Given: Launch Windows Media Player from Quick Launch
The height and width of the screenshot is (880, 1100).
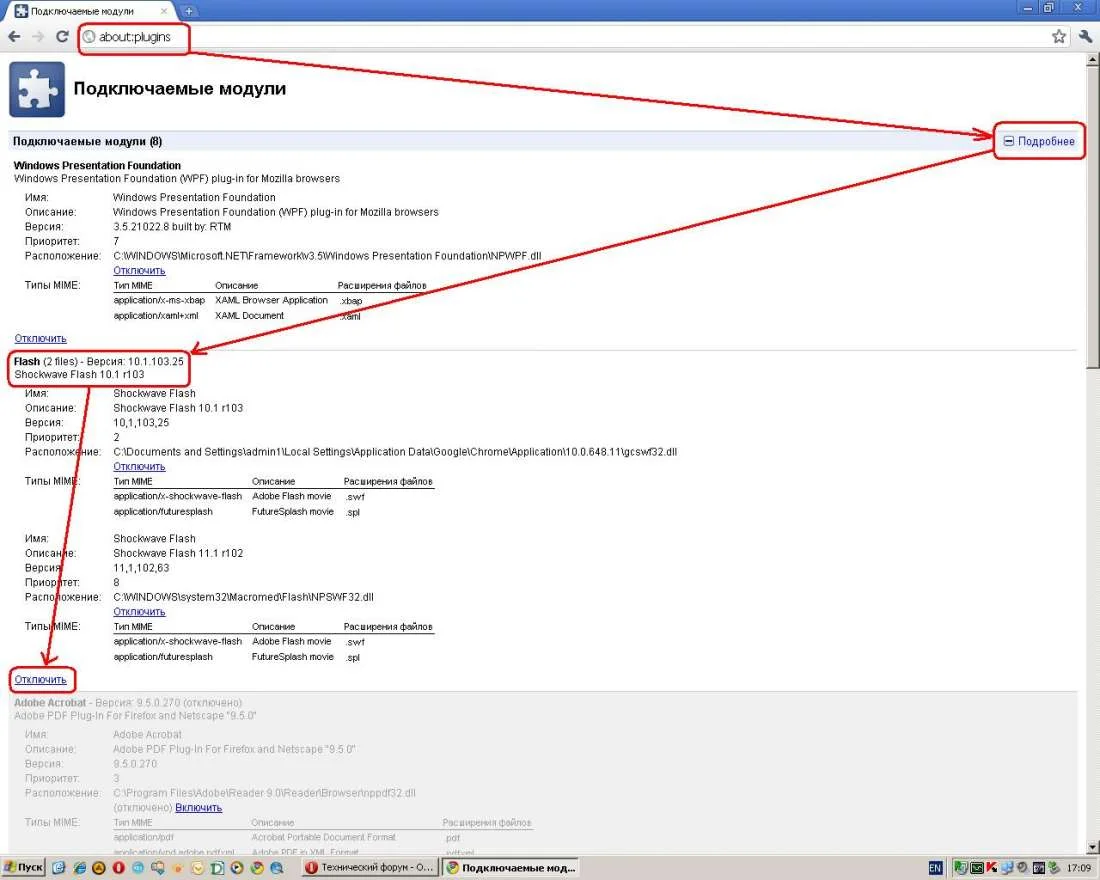Looking at the screenshot, I should [x=237, y=868].
